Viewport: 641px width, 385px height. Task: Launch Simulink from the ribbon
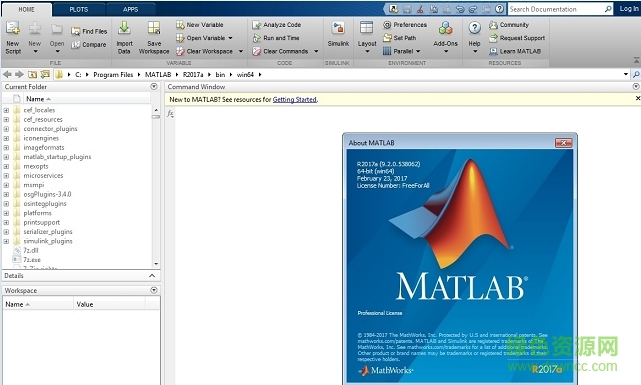(x=338, y=35)
